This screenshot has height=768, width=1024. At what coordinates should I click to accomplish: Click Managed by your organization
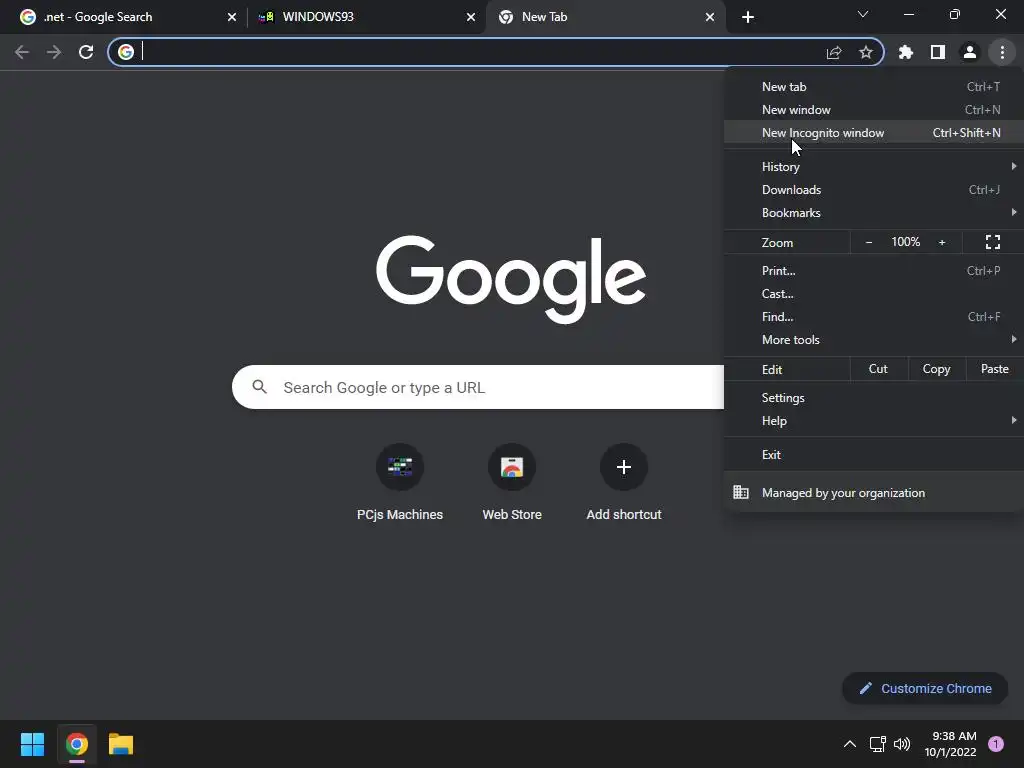[874, 492]
